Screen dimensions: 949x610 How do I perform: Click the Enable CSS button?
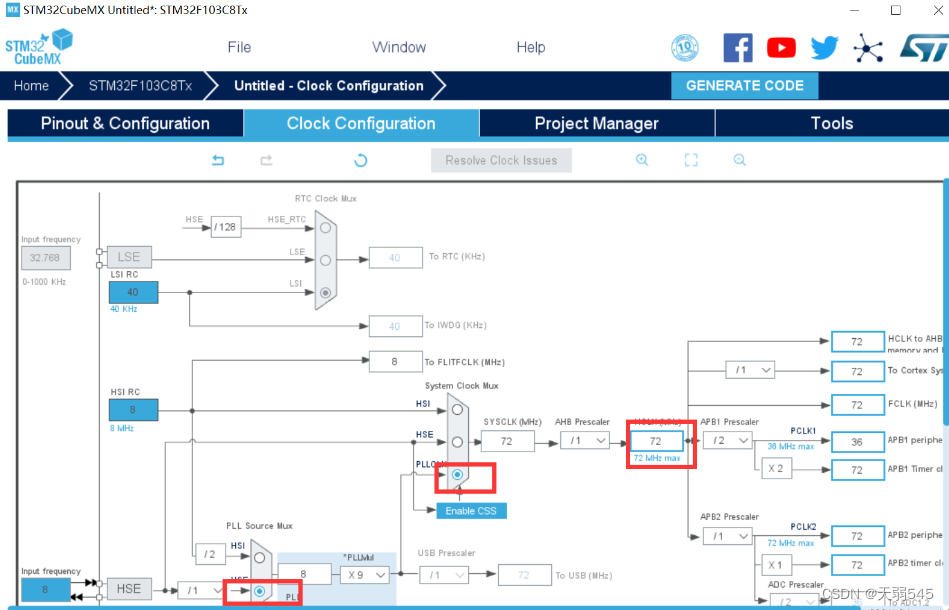click(471, 511)
